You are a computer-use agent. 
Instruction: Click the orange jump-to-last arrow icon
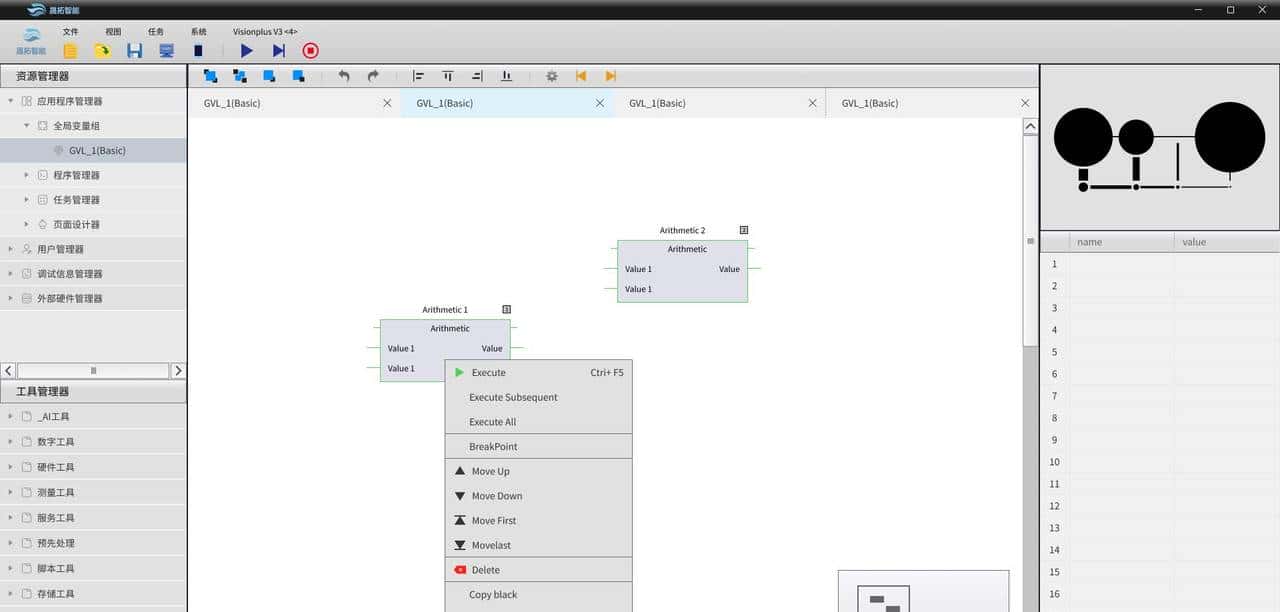point(610,76)
